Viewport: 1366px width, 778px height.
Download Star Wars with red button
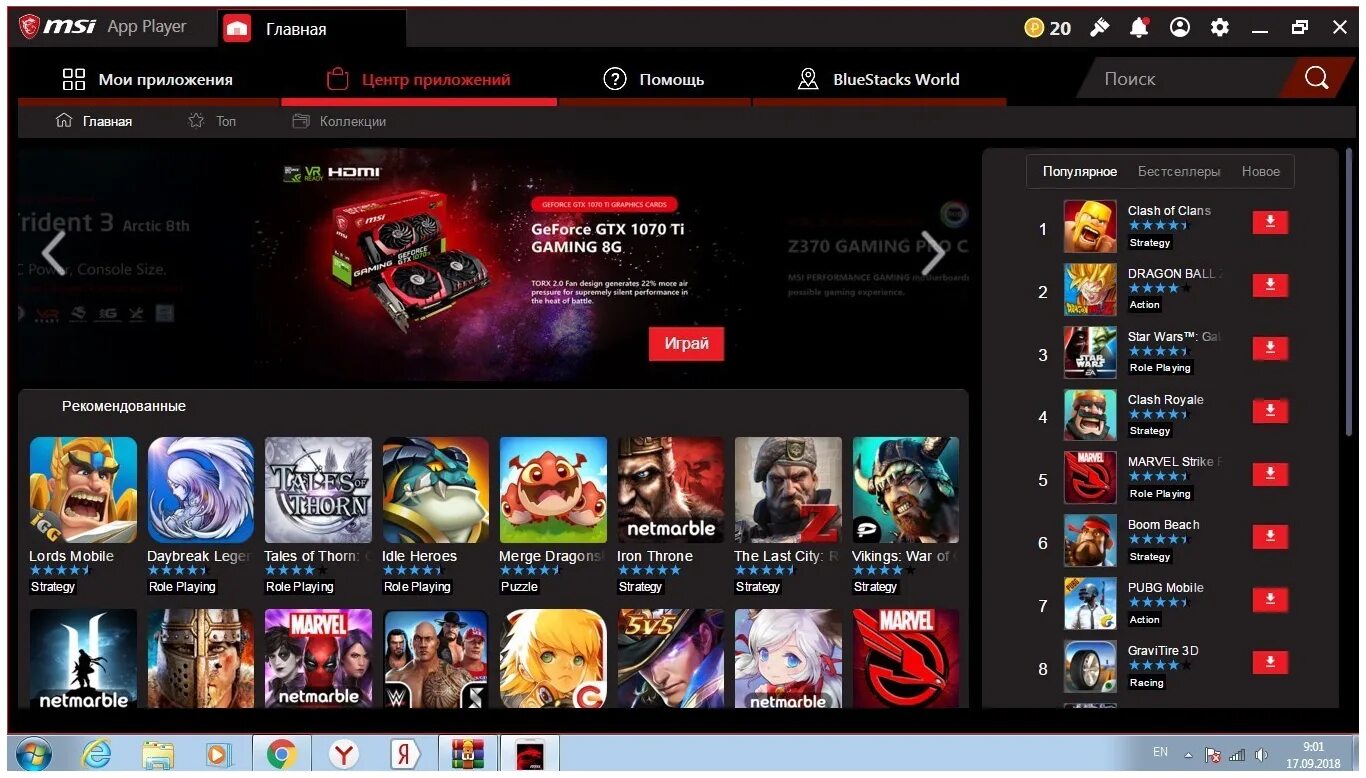[1270, 348]
